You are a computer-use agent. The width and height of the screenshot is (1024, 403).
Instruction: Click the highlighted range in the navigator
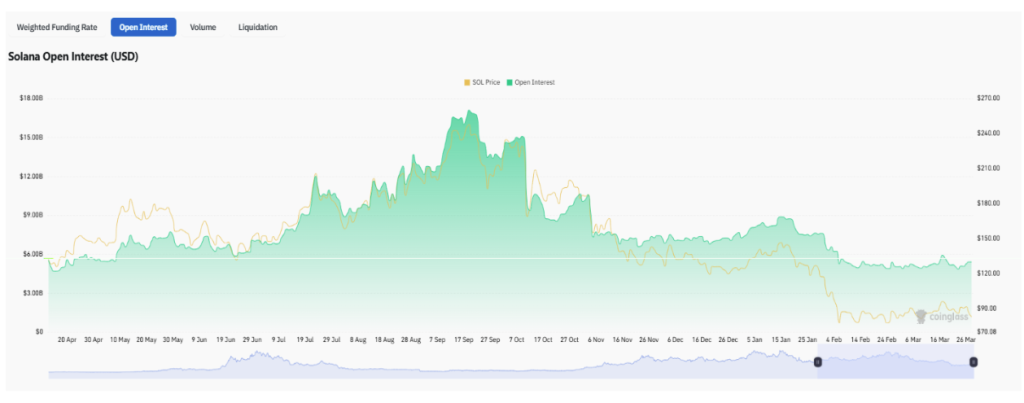coord(895,369)
